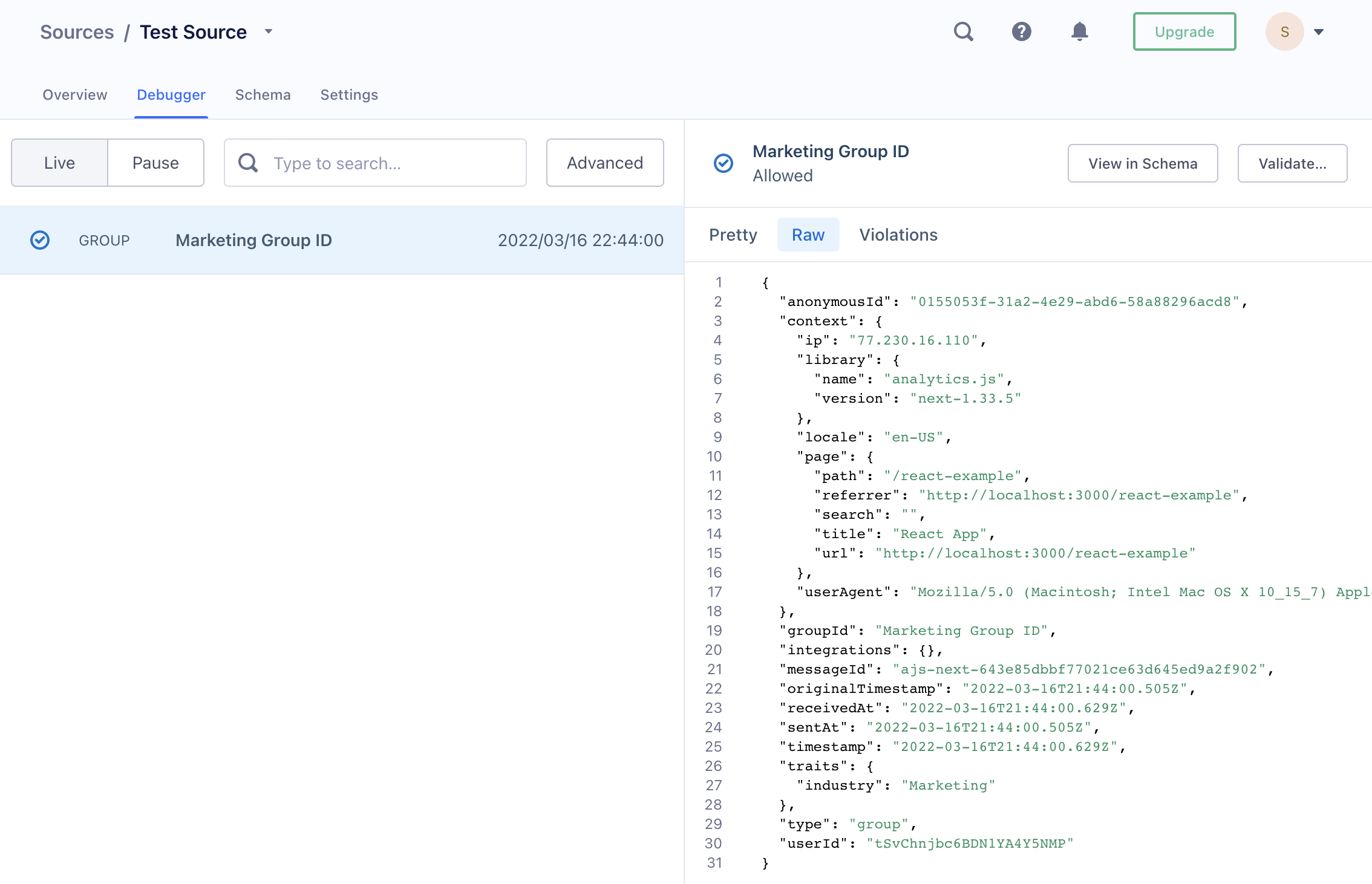Switch to the Schema tab
The width and height of the screenshot is (1372, 884).
[263, 95]
